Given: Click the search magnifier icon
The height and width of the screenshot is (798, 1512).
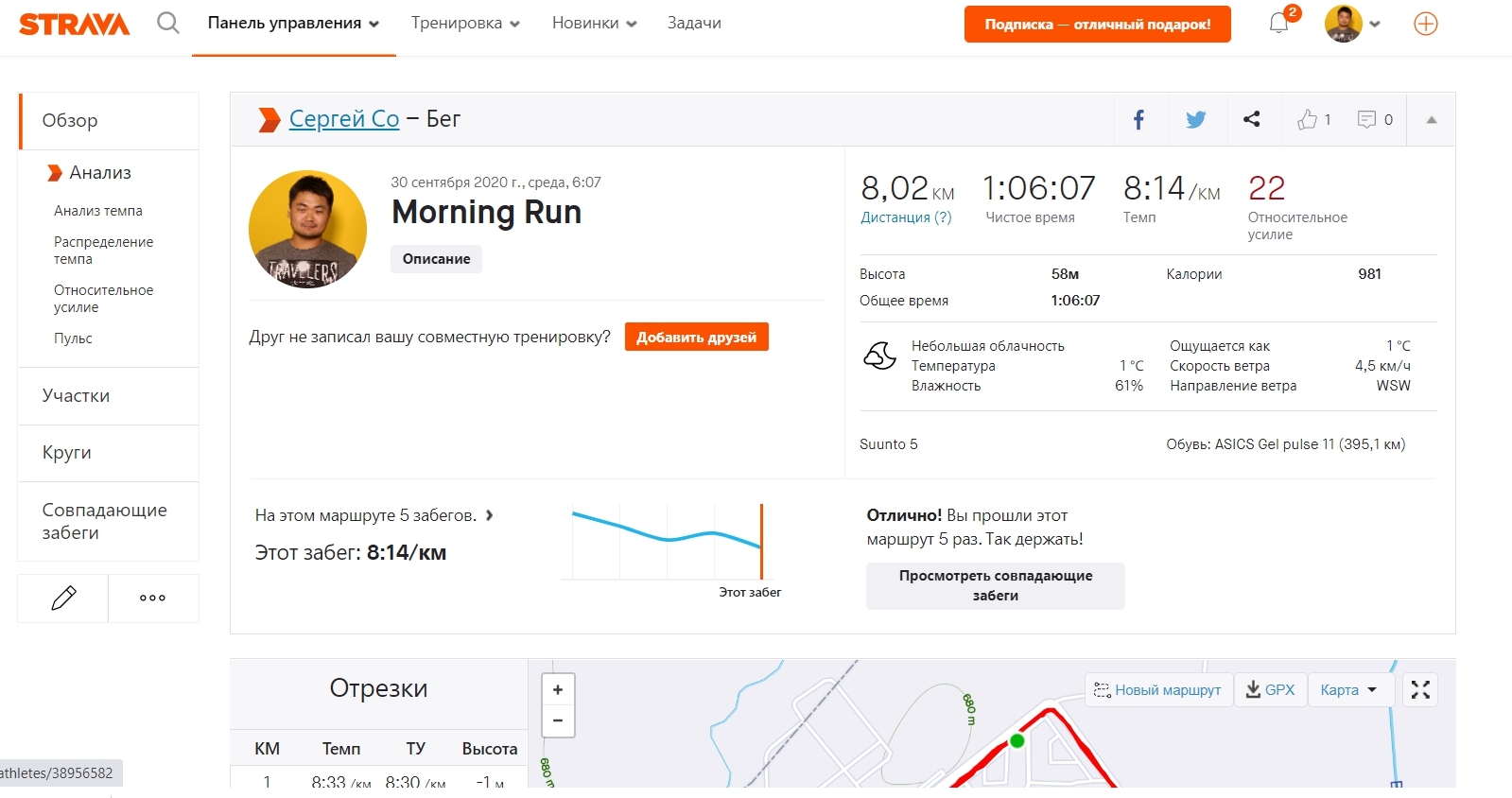Looking at the screenshot, I should (x=168, y=23).
